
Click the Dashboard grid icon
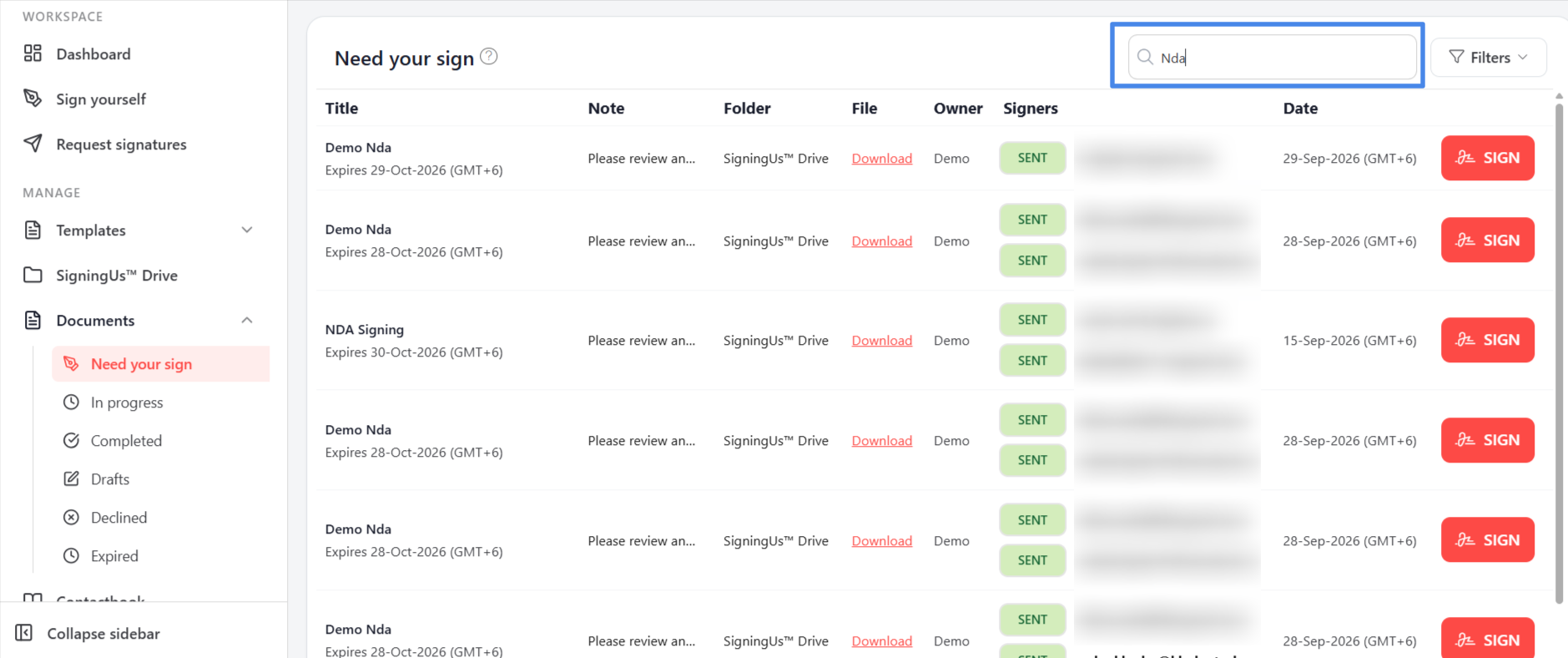33,53
